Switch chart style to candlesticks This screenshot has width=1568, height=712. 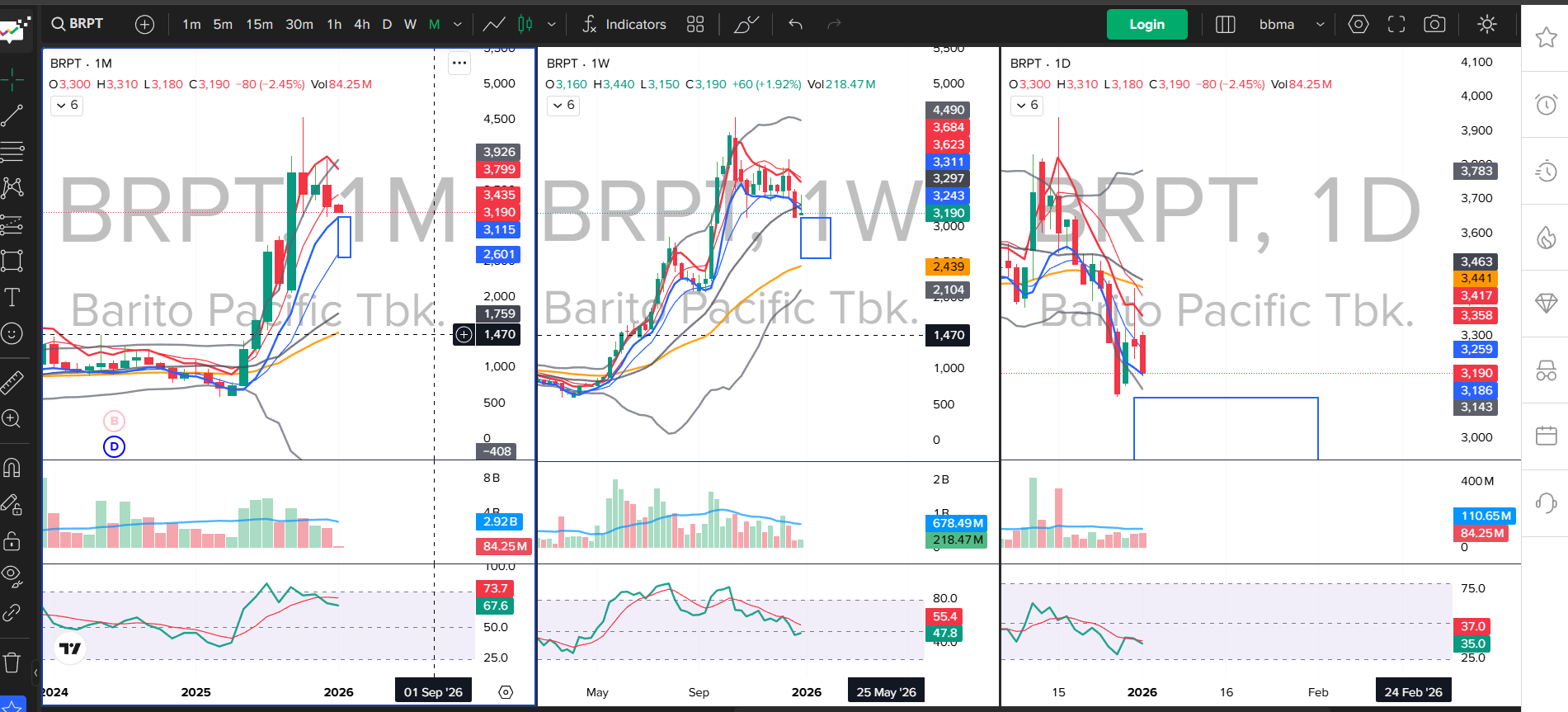tap(525, 24)
